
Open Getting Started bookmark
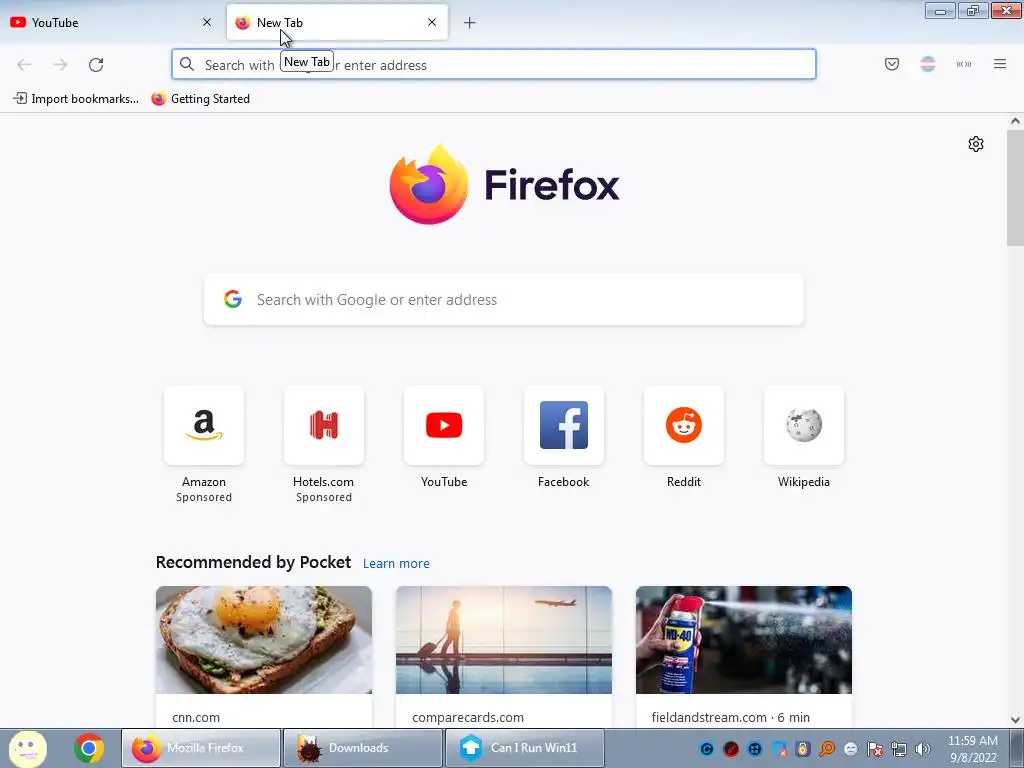[x=200, y=99]
